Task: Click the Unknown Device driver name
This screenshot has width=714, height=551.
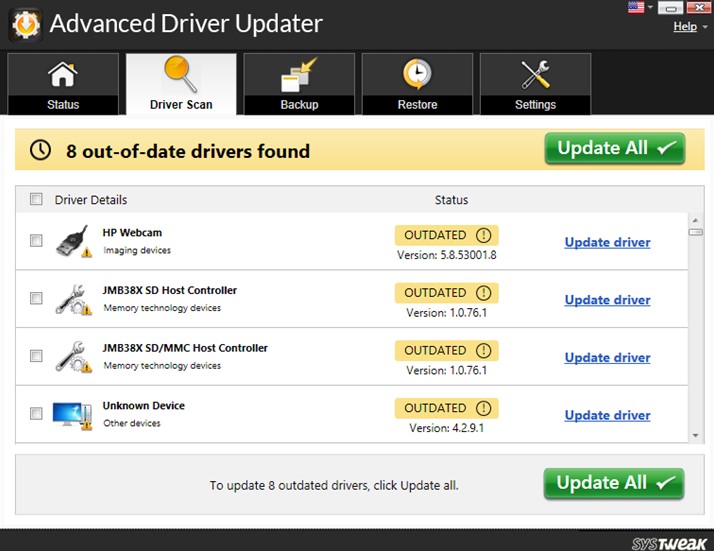Action: pos(143,406)
